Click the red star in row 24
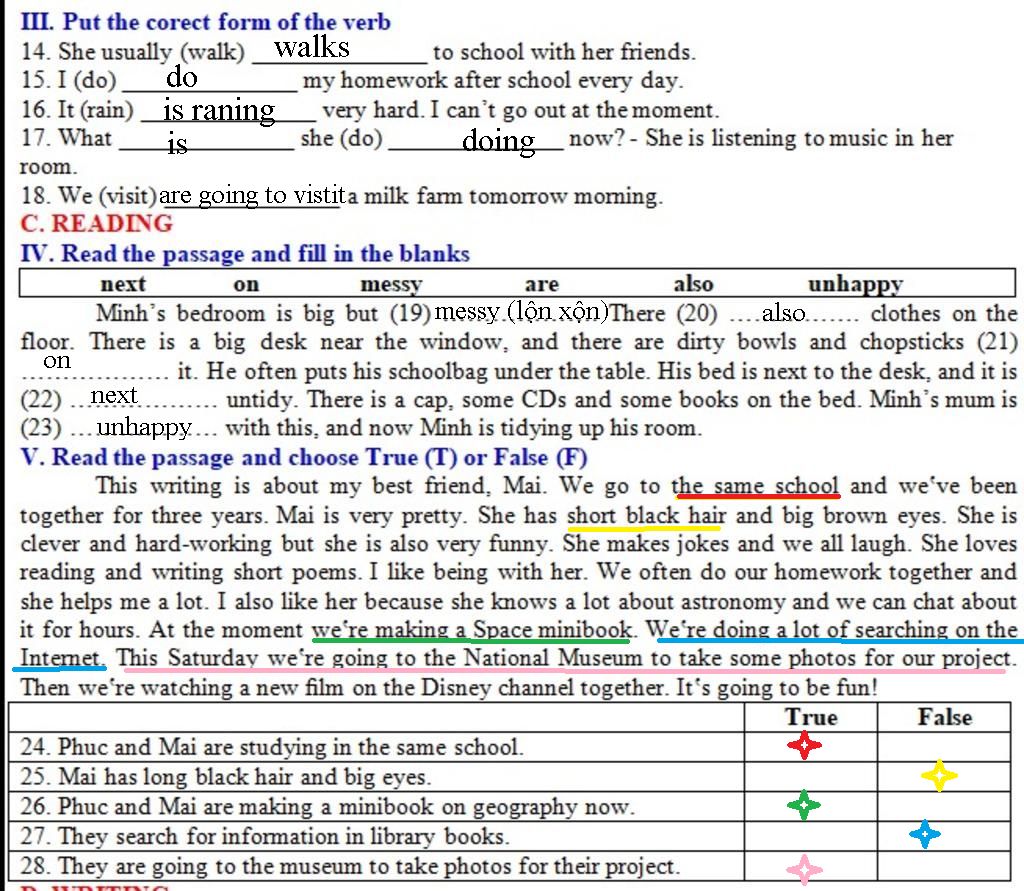This screenshot has width=1024, height=891. (804, 745)
